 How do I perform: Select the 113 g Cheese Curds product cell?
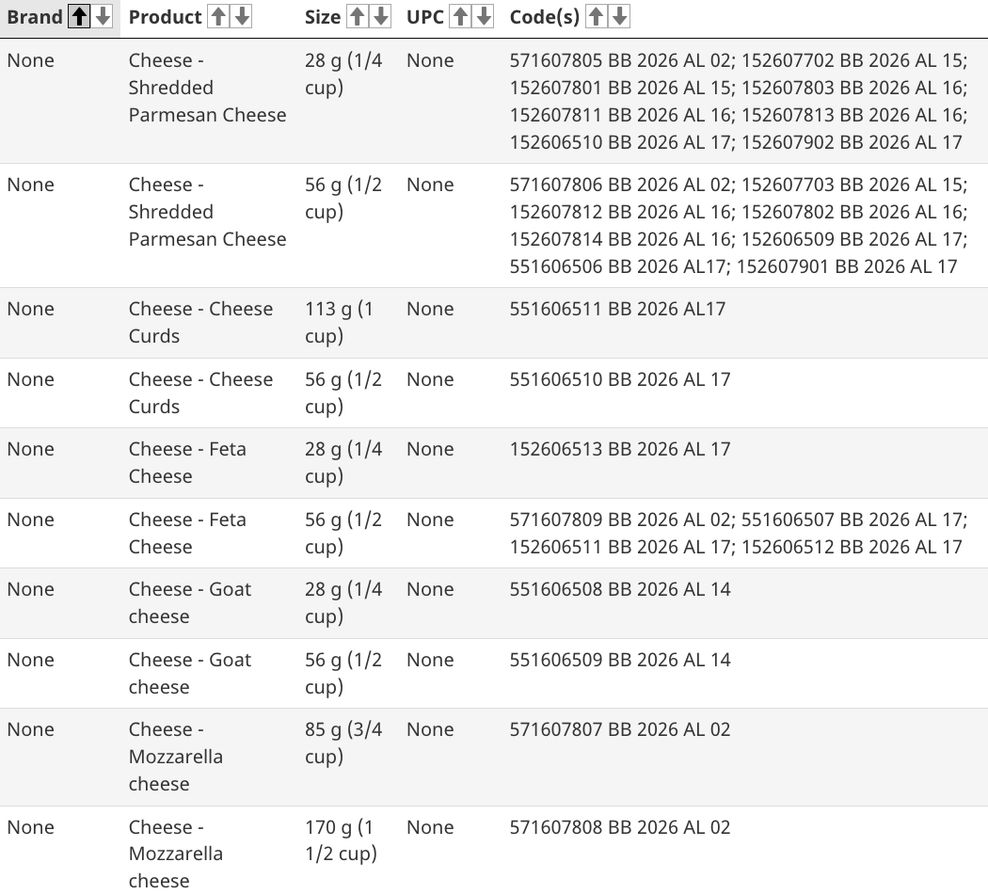(x=200, y=322)
